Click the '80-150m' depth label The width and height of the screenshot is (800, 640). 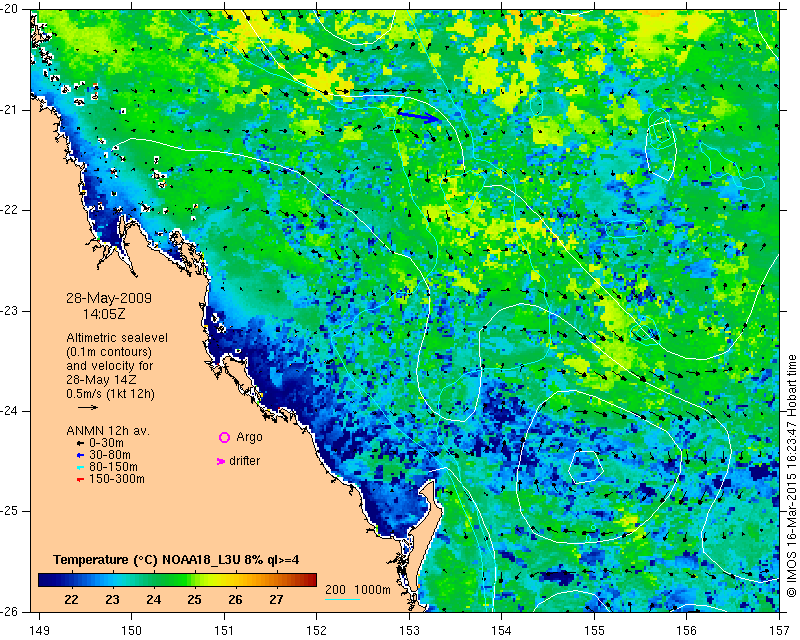click(x=113, y=467)
